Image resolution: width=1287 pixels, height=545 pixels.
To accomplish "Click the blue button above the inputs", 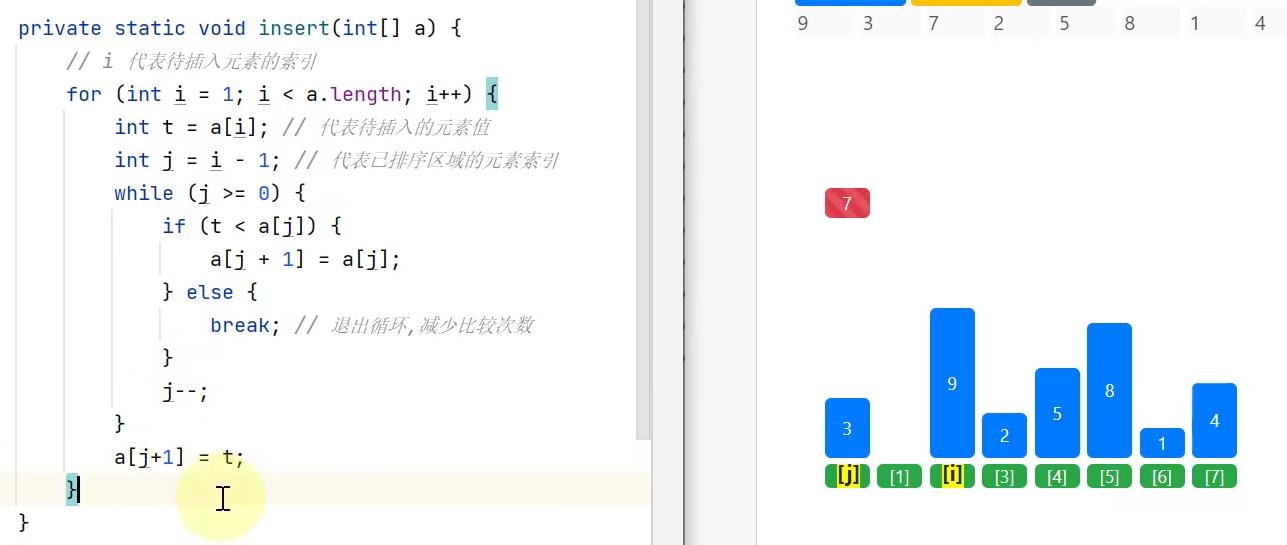I will pyautogui.click(x=850, y=3).
